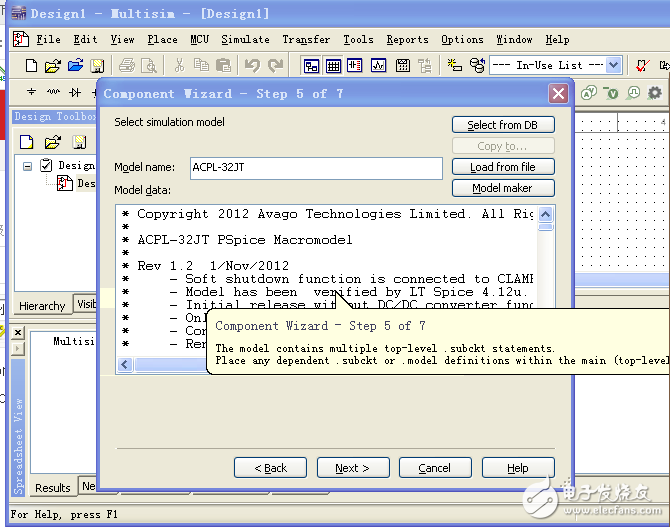Toggle the Design1 checkbox in tree
This screenshot has width=670, height=527.
pyautogui.click(x=46, y=165)
